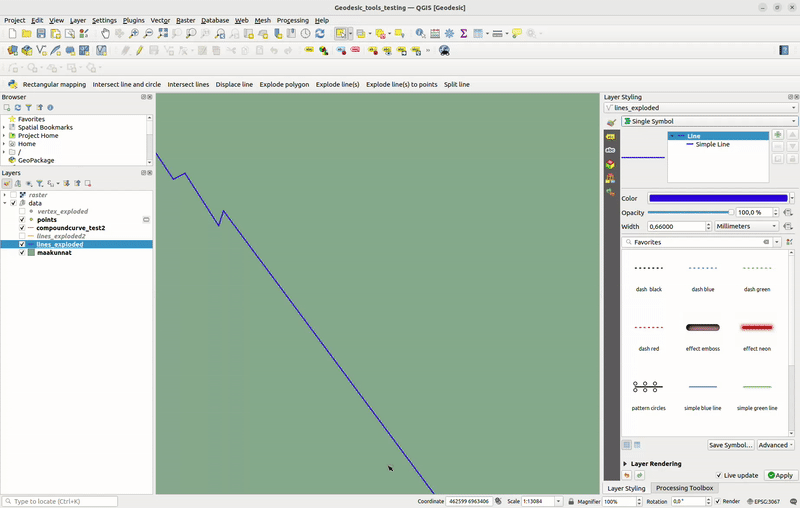Click the Intersect line and circle button
The height and width of the screenshot is (508, 800).
[127, 85]
